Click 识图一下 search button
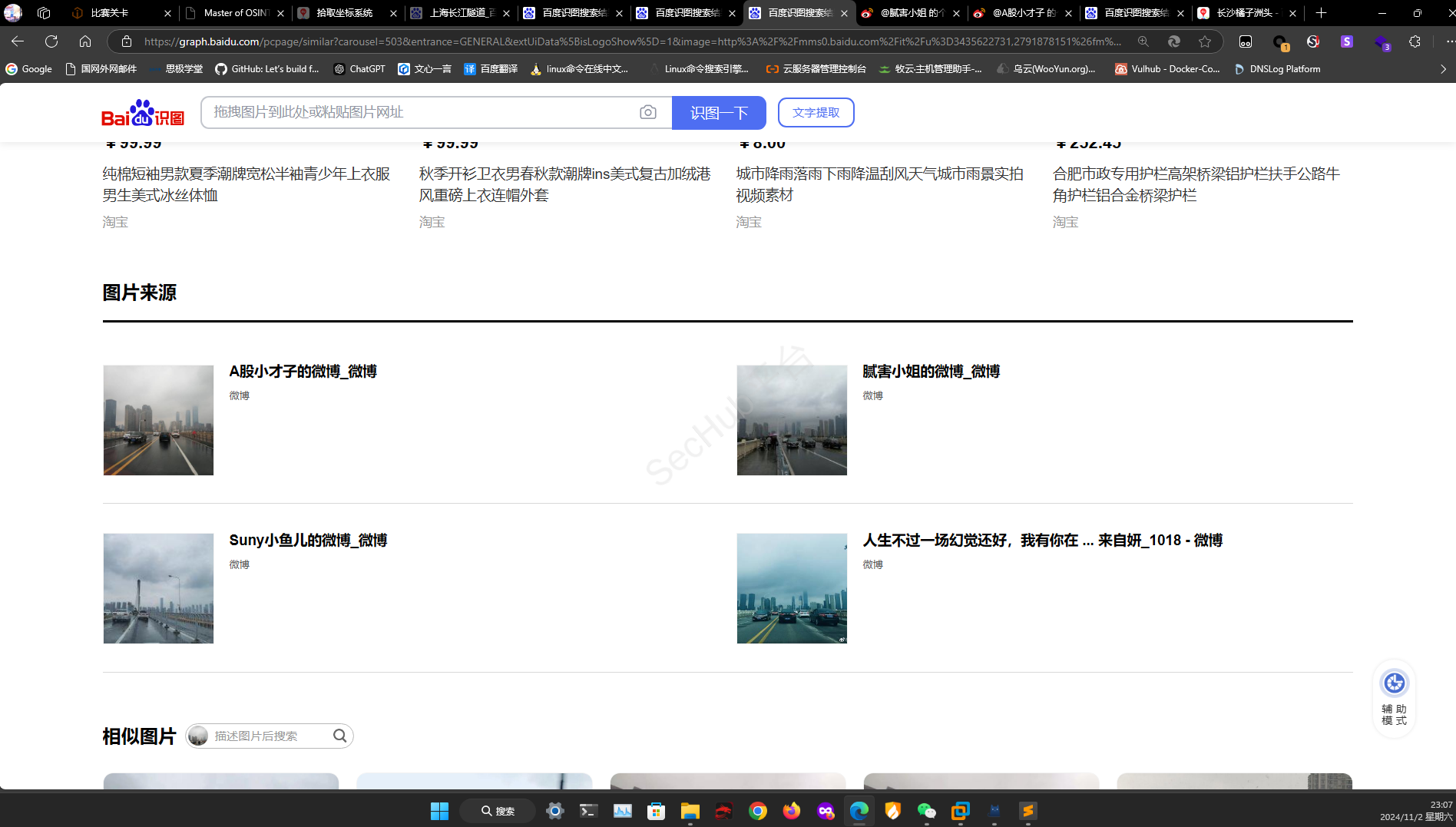 coord(719,113)
